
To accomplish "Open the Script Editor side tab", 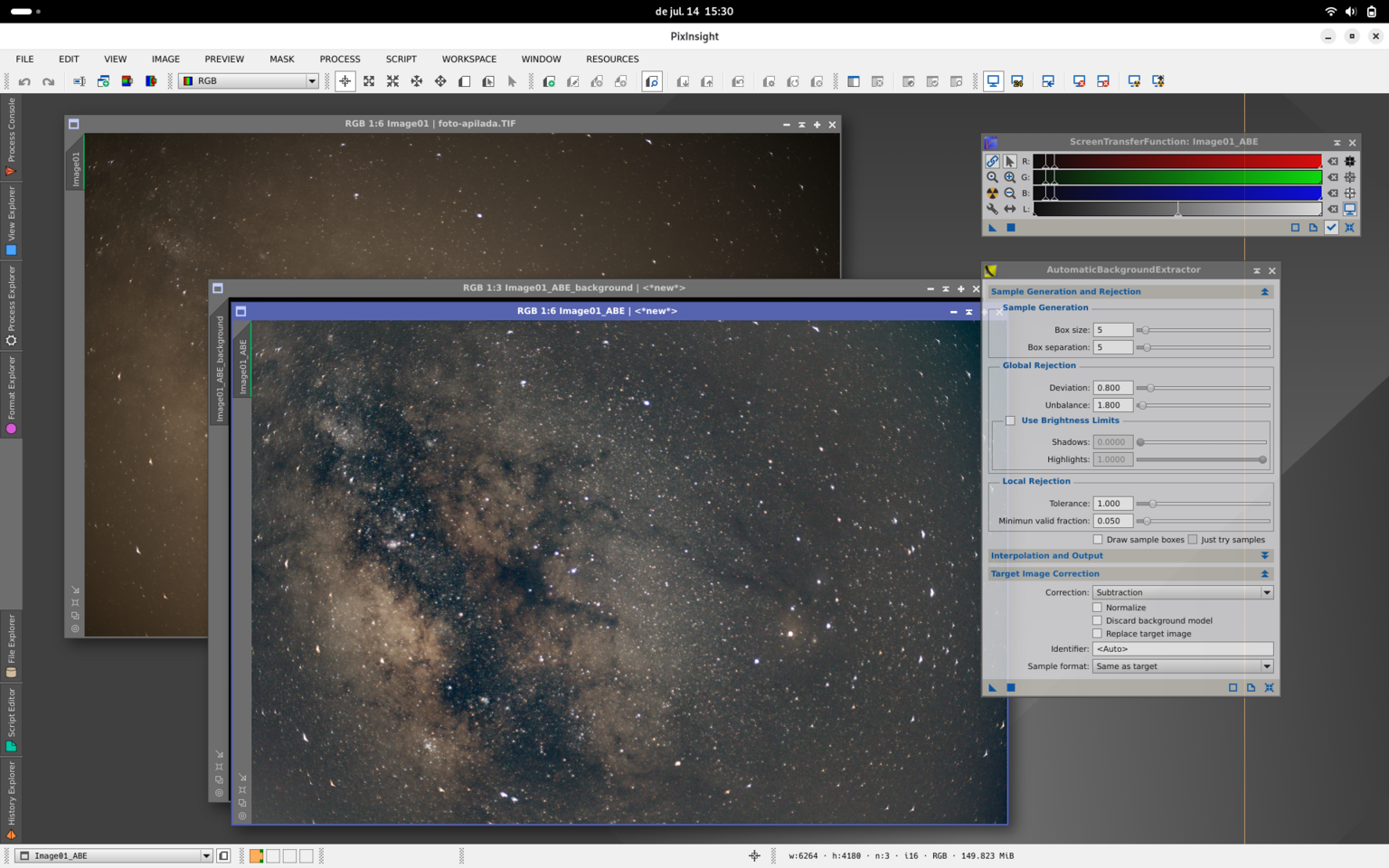I will [x=11, y=720].
